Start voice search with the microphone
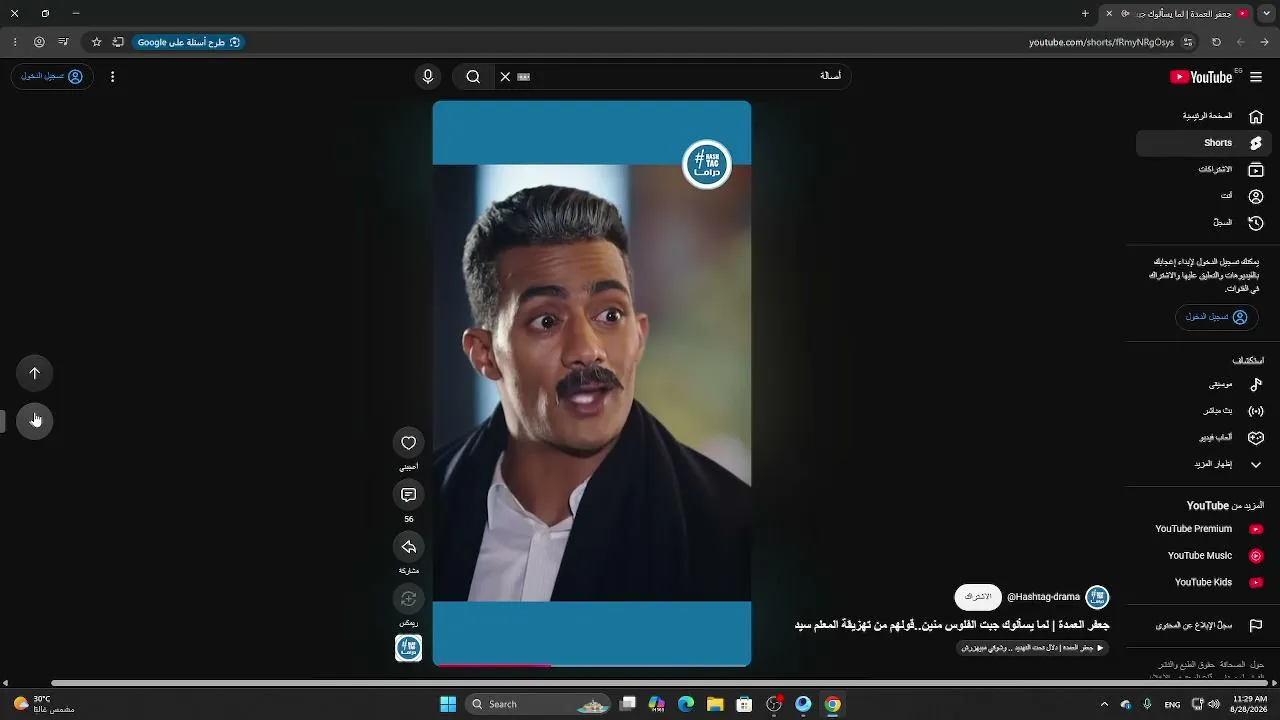Viewport: 1280px width, 720px height. (x=428, y=77)
